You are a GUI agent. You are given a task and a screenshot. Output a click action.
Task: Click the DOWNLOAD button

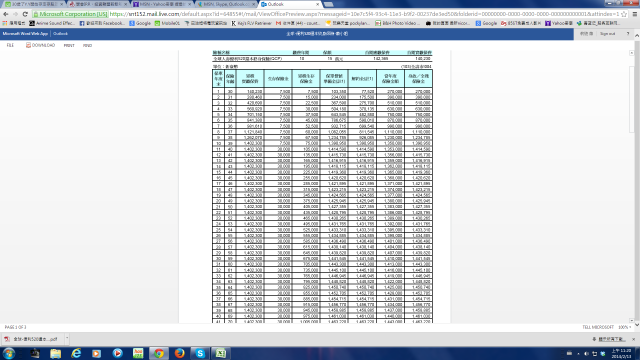(x=40, y=45)
